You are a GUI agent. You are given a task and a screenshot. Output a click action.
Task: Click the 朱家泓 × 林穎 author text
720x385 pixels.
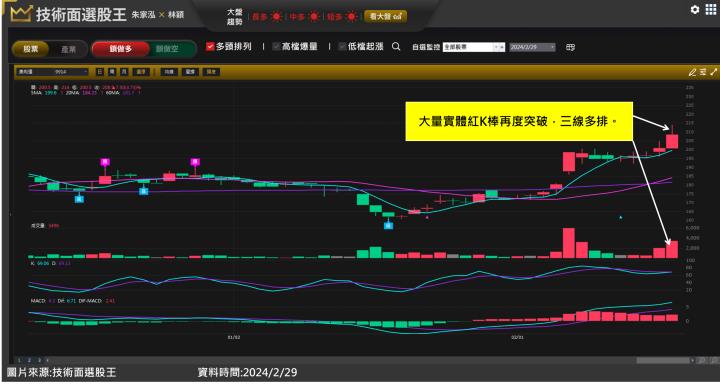click(x=157, y=14)
